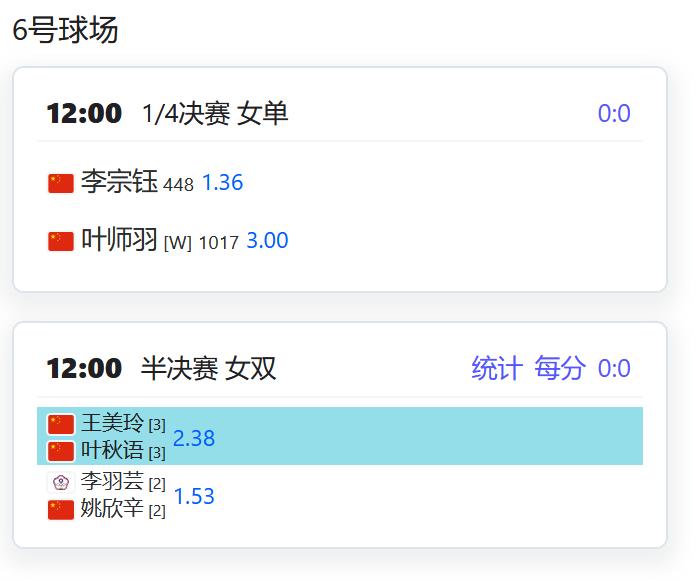Open player 姚欣辛 profile
Image resolution: width=694 pixels, height=580 pixels.
[112, 509]
